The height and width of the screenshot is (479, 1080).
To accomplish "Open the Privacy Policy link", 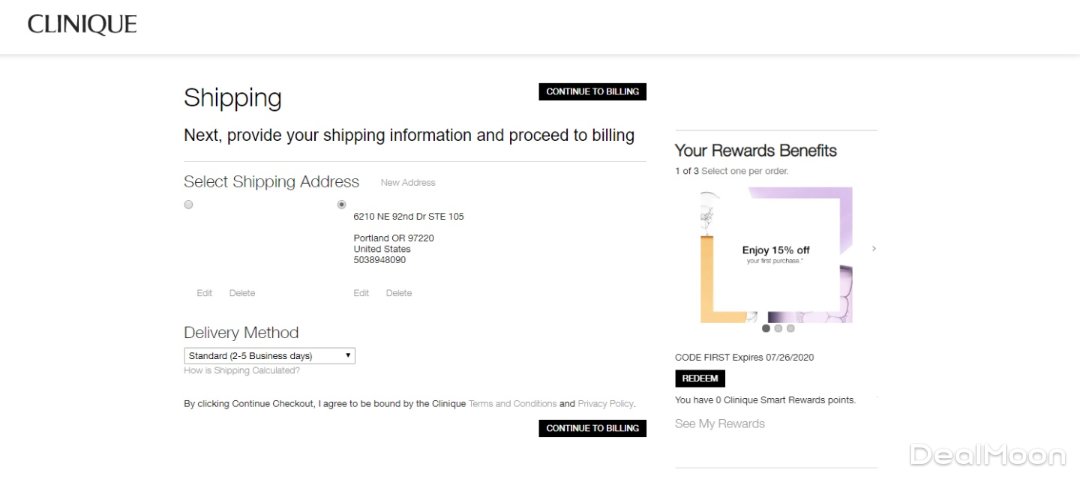I will pos(605,404).
